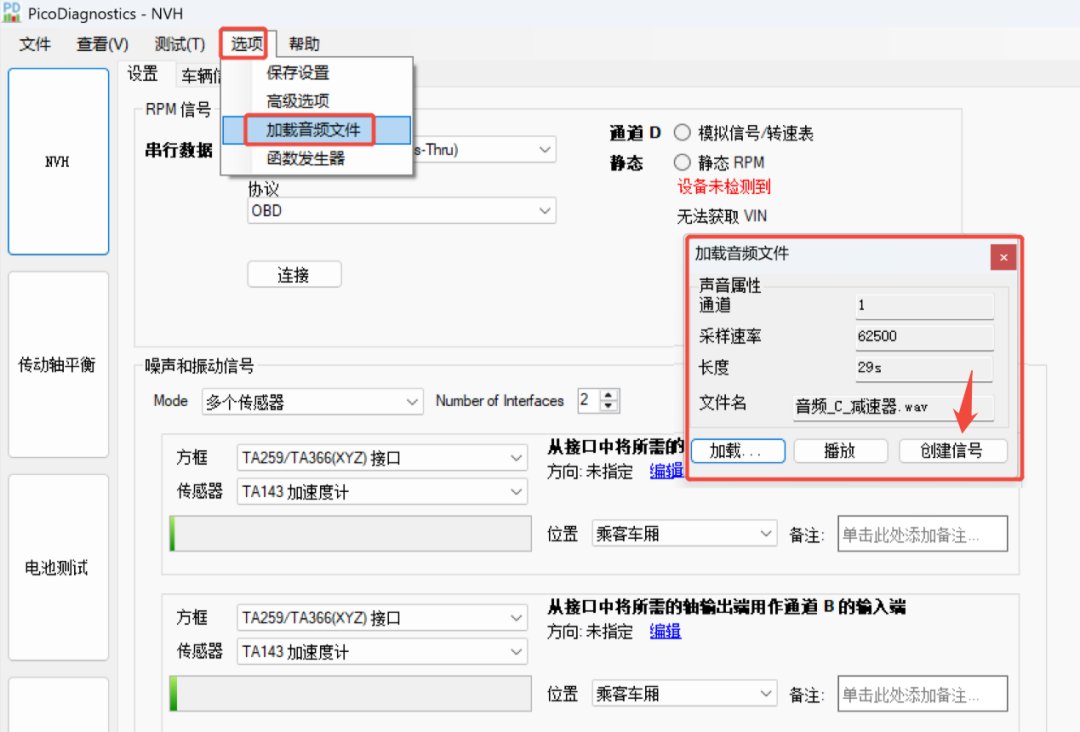1080x732 pixels.
Task: Click the 加载... button in audio dialog
Action: tap(738, 451)
